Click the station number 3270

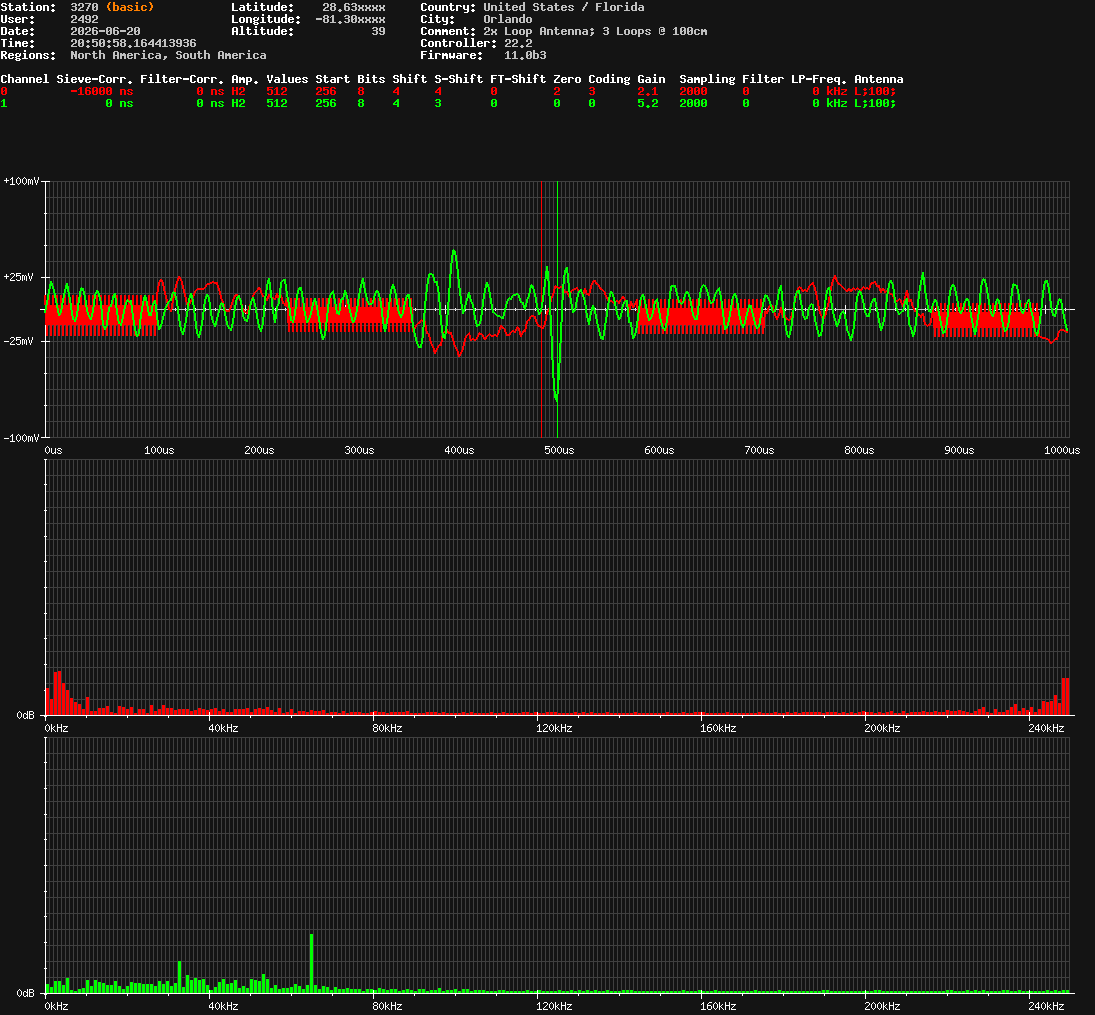click(x=84, y=7)
